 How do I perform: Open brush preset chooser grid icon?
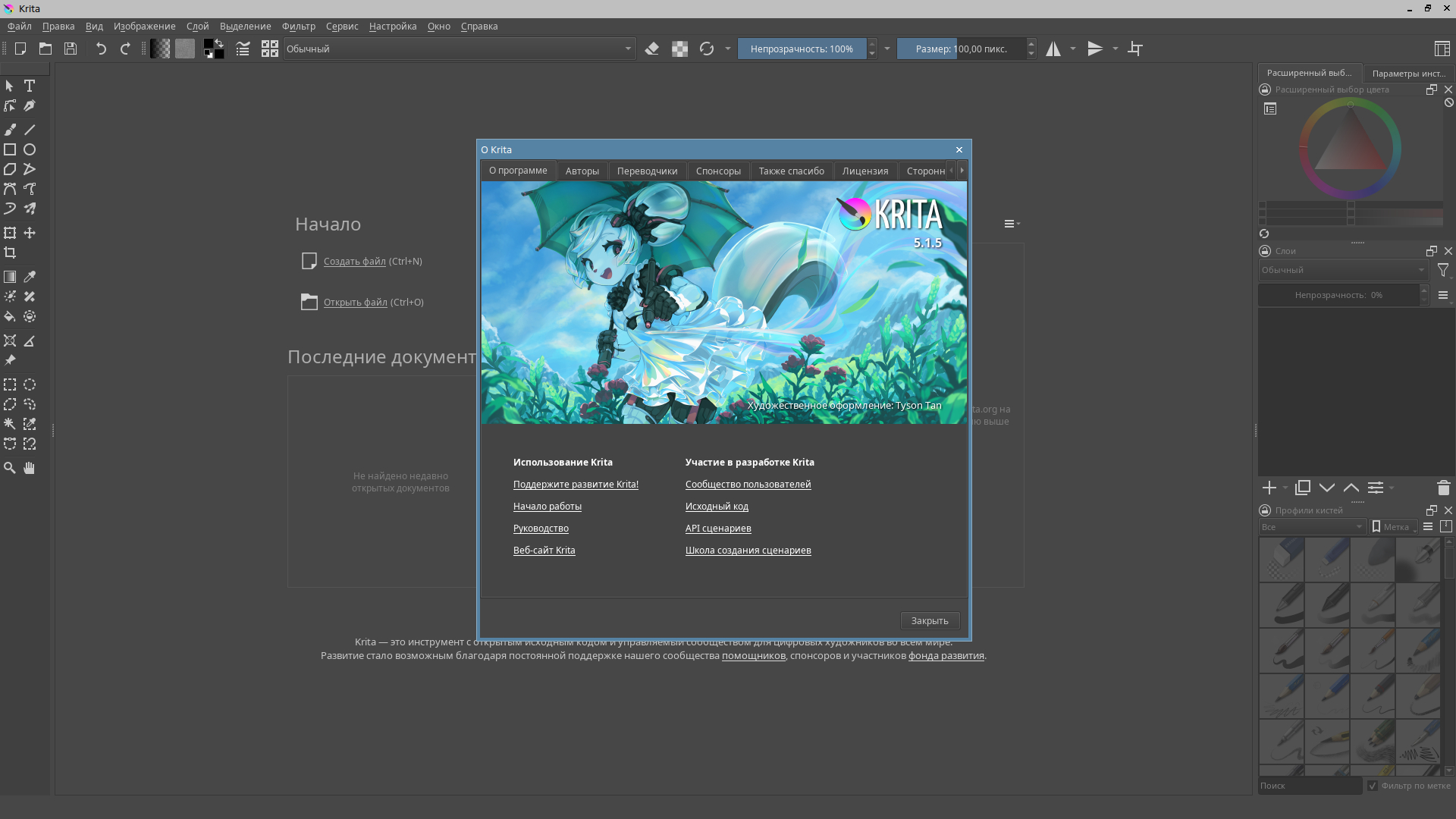[x=270, y=49]
